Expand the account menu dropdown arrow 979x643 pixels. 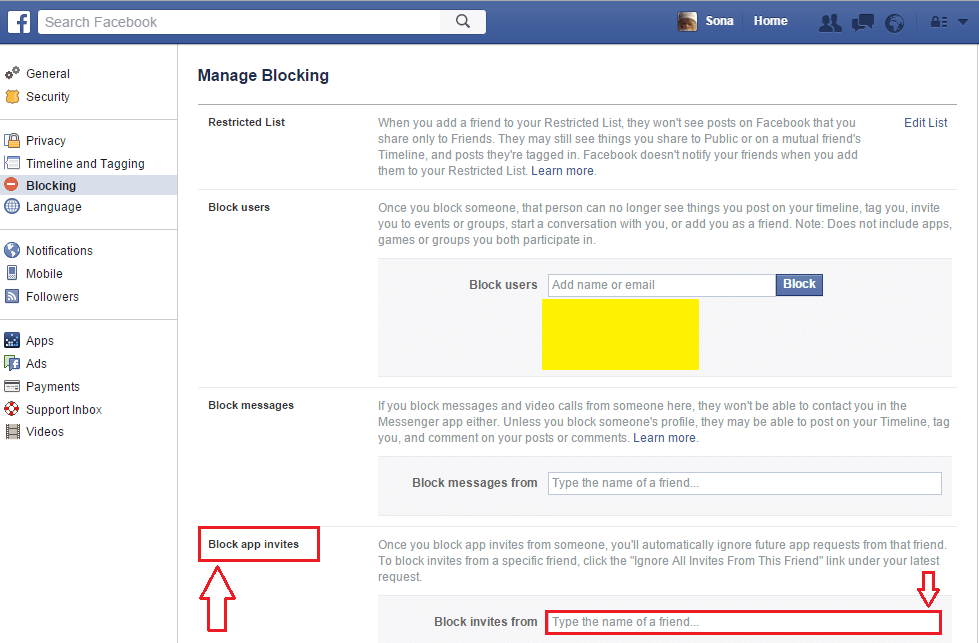963,22
